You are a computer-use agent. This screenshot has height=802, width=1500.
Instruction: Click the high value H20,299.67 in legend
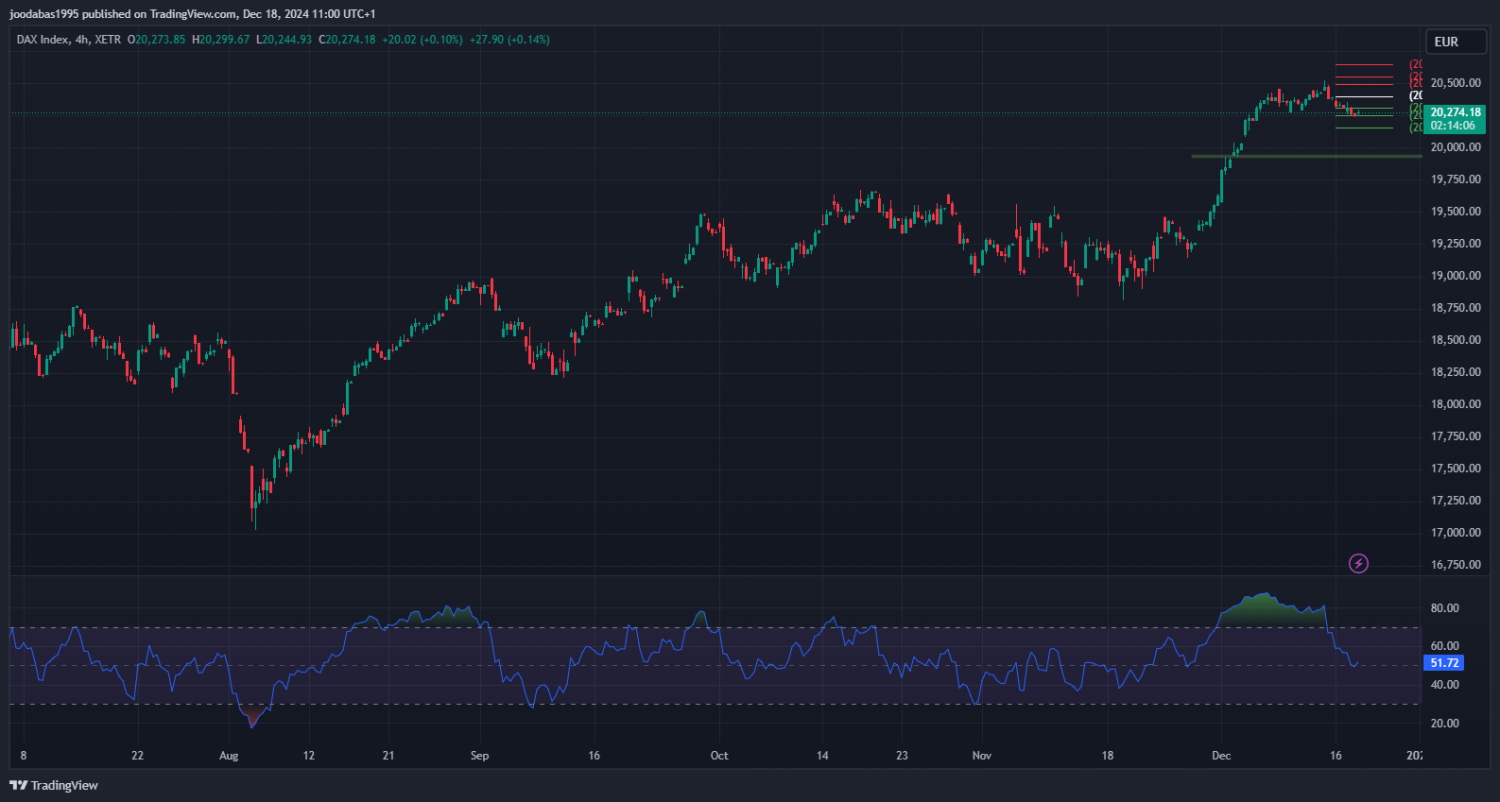(225, 40)
